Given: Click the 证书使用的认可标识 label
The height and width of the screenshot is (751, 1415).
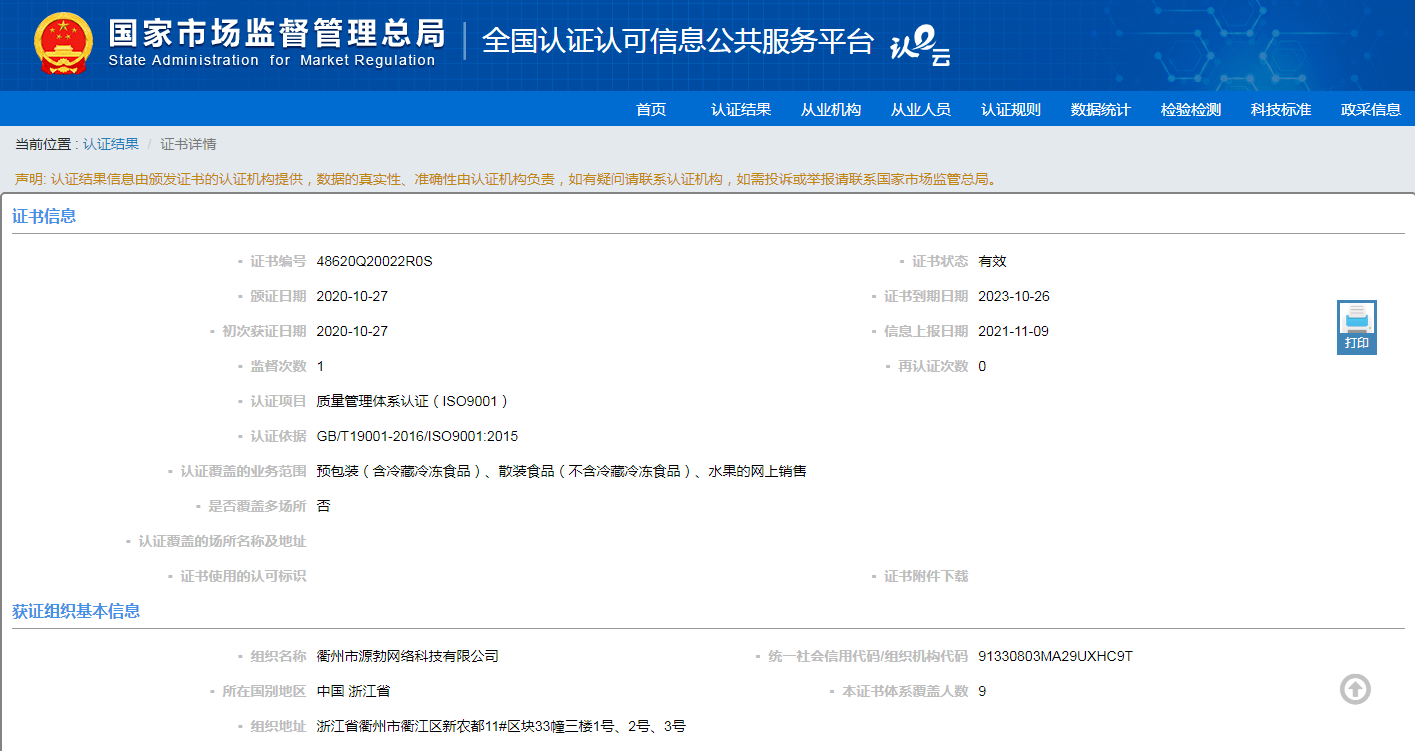Looking at the screenshot, I should tap(243, 576).
